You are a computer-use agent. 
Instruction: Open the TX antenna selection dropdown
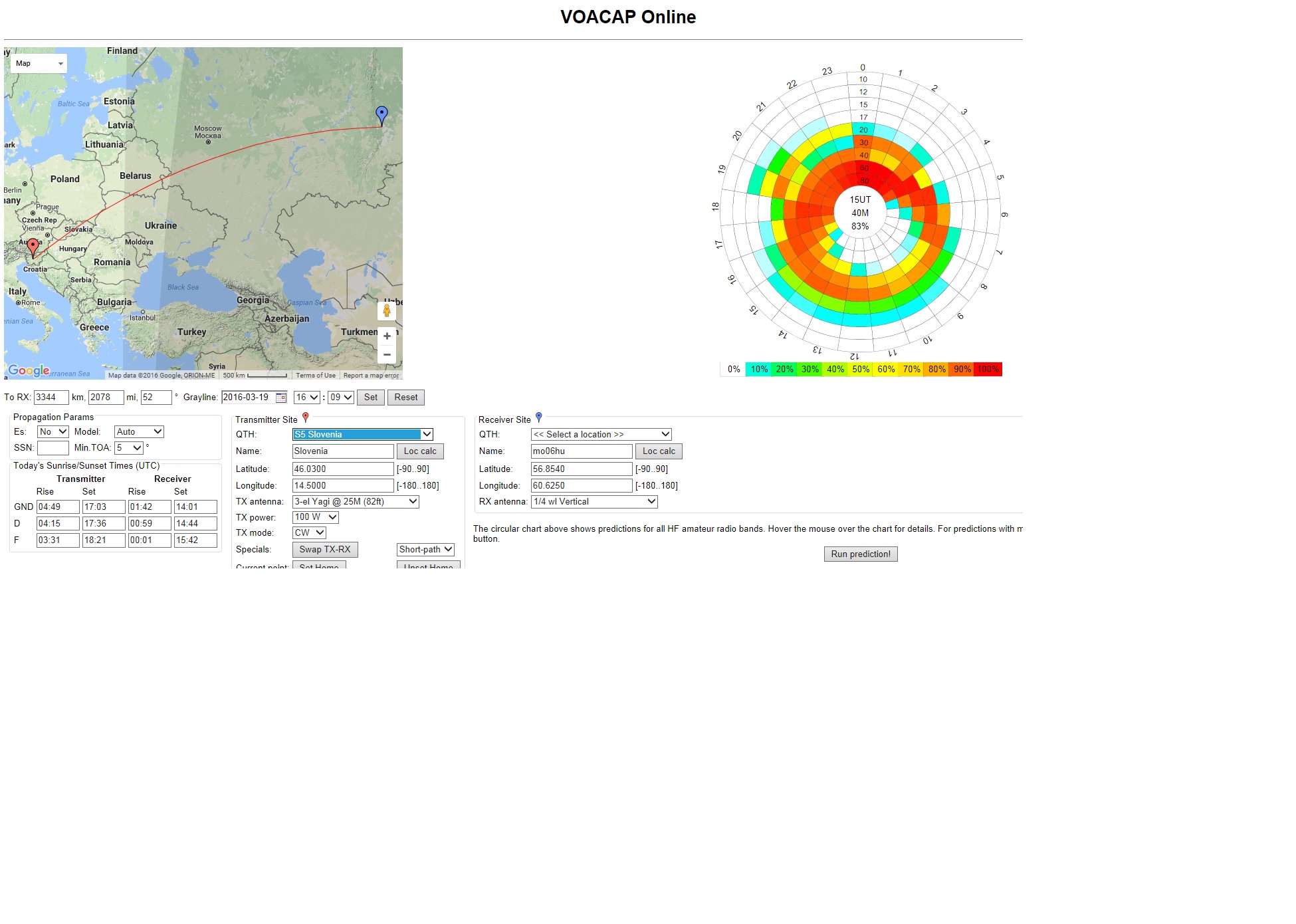(x=356, y=502)
